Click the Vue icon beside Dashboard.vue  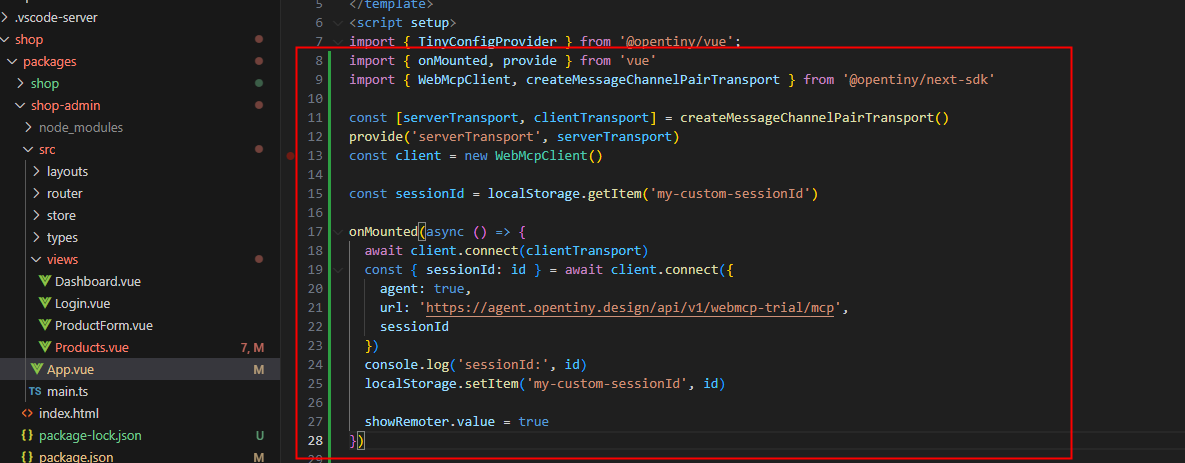coord(44,282)
